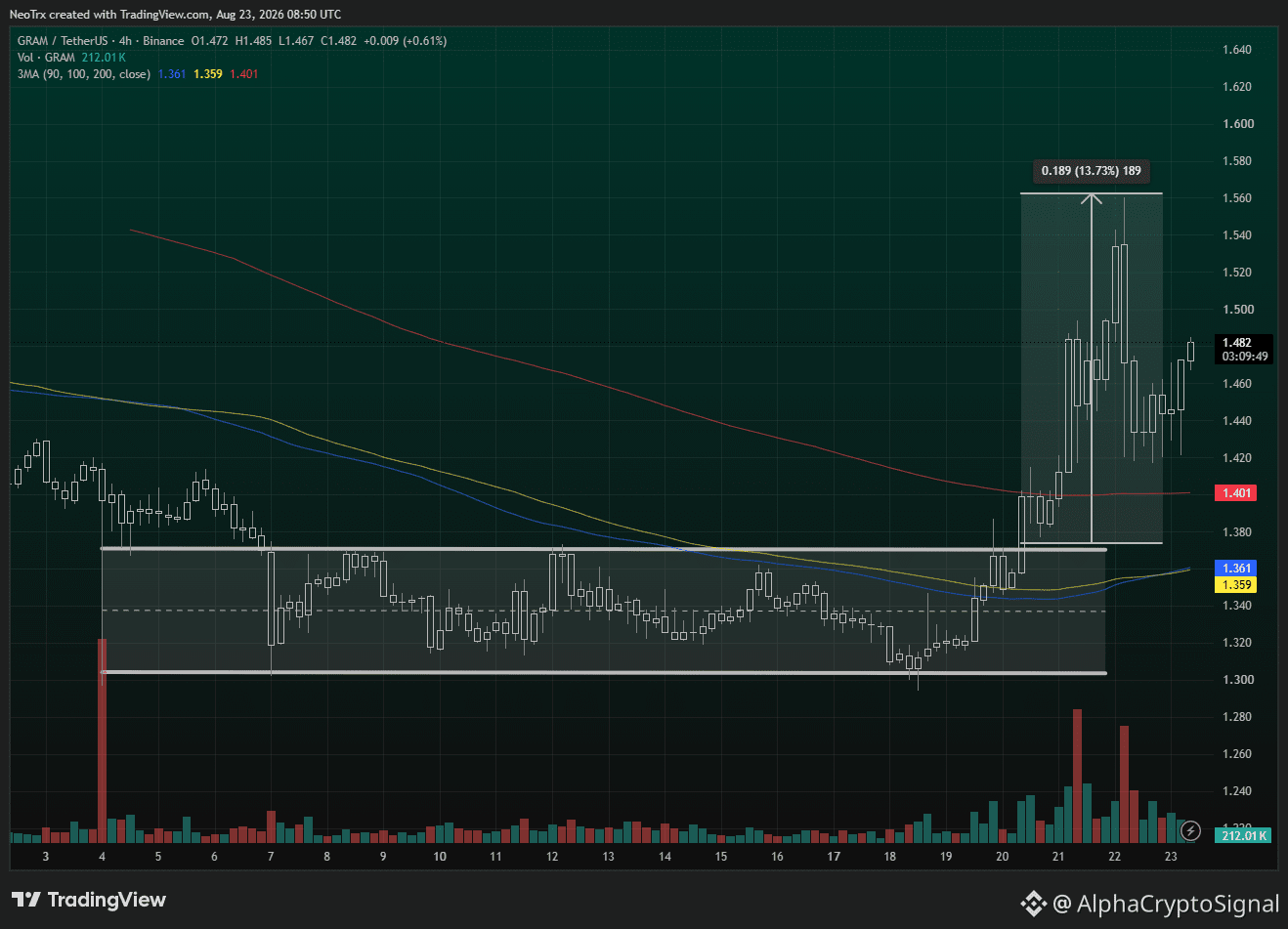The height and width of the screenshot is (929, 1288).
Task: Click the date '15' on the time axis
Action: point(721,857)
